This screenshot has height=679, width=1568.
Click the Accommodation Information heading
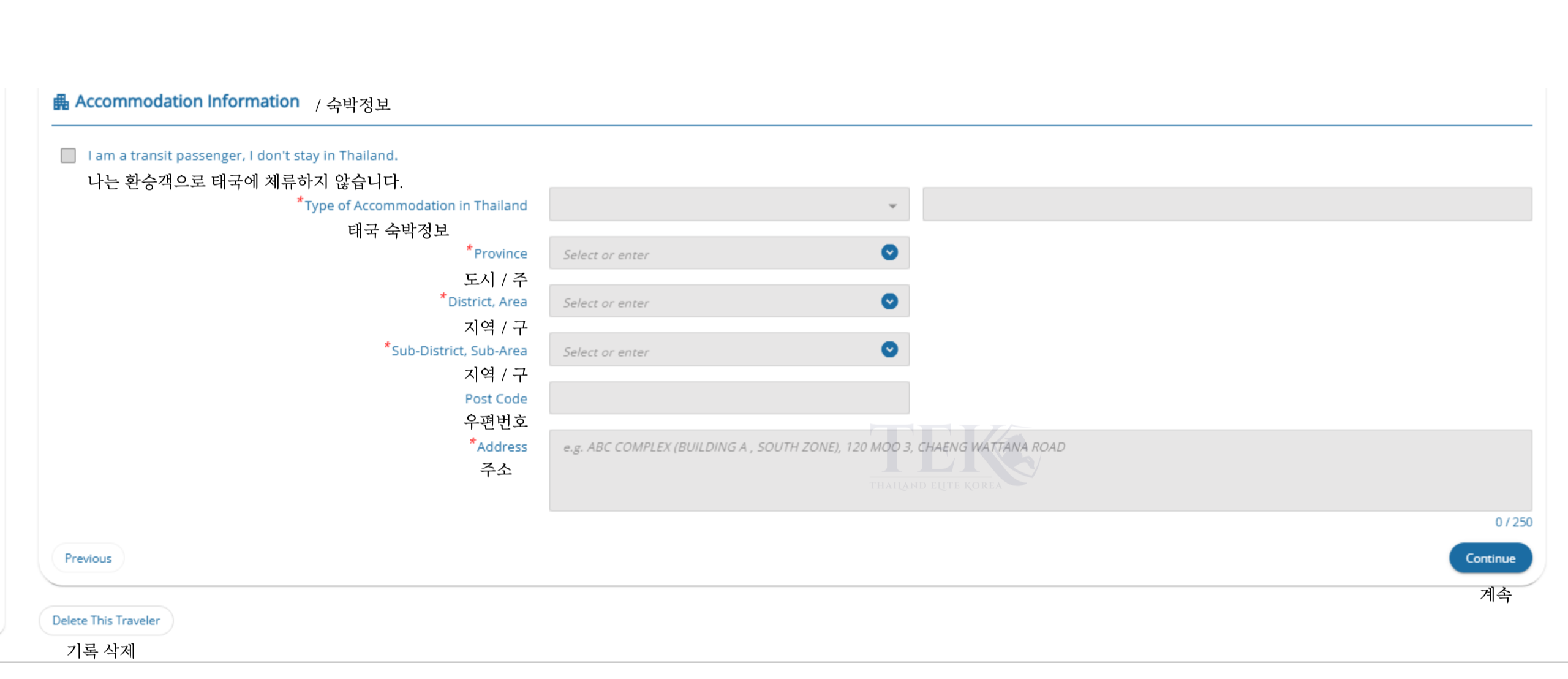coord(187,102)
